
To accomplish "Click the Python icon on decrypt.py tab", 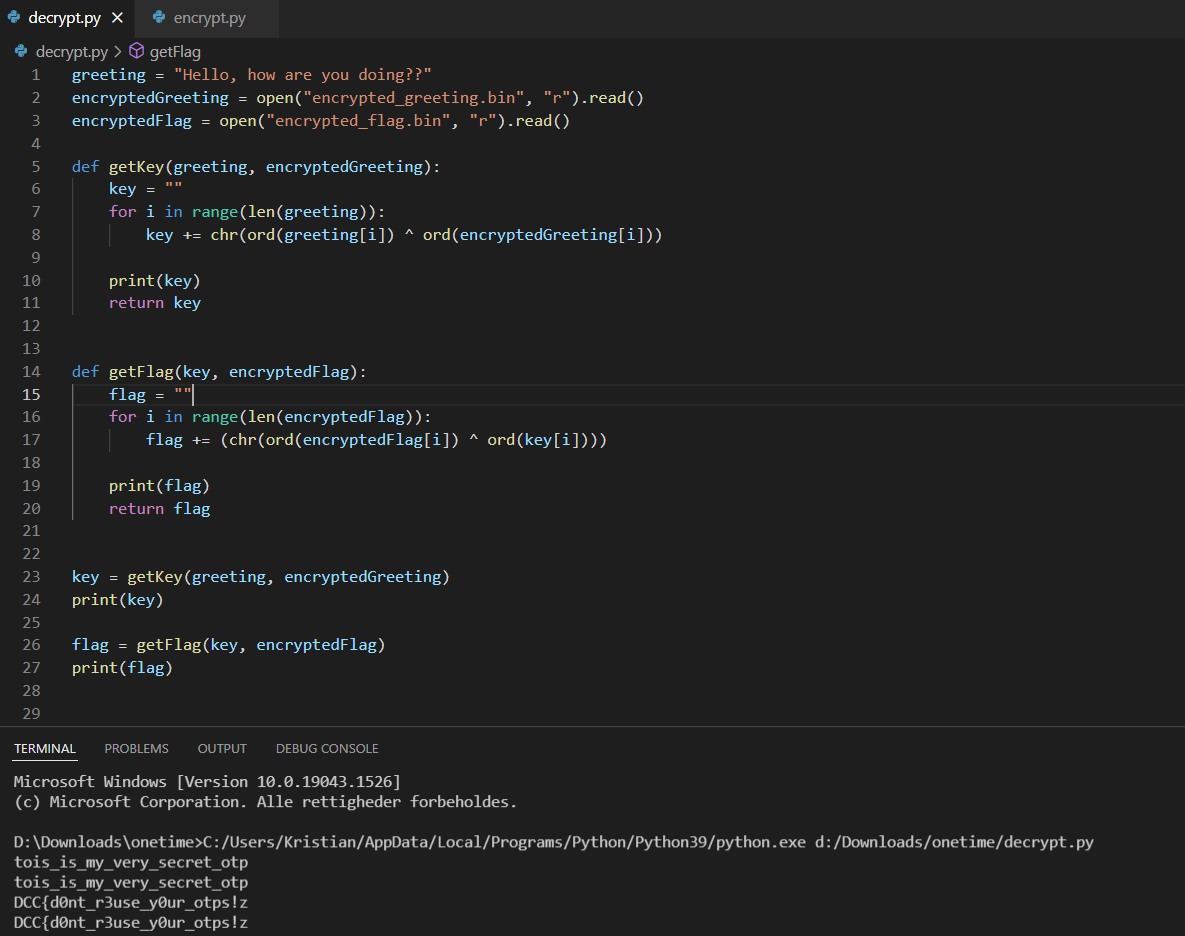I will point(14,17).
